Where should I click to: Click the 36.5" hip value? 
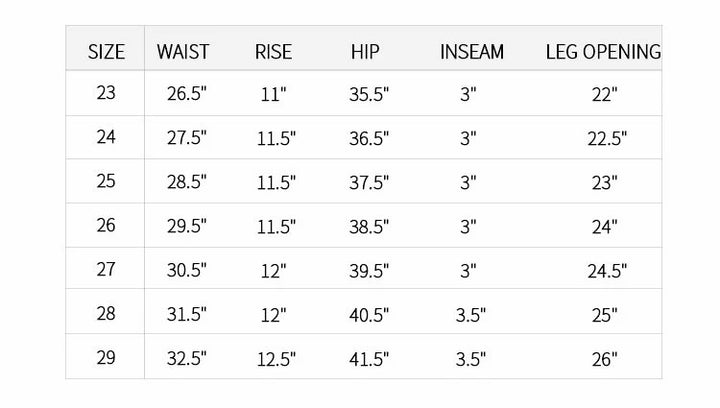369,139
